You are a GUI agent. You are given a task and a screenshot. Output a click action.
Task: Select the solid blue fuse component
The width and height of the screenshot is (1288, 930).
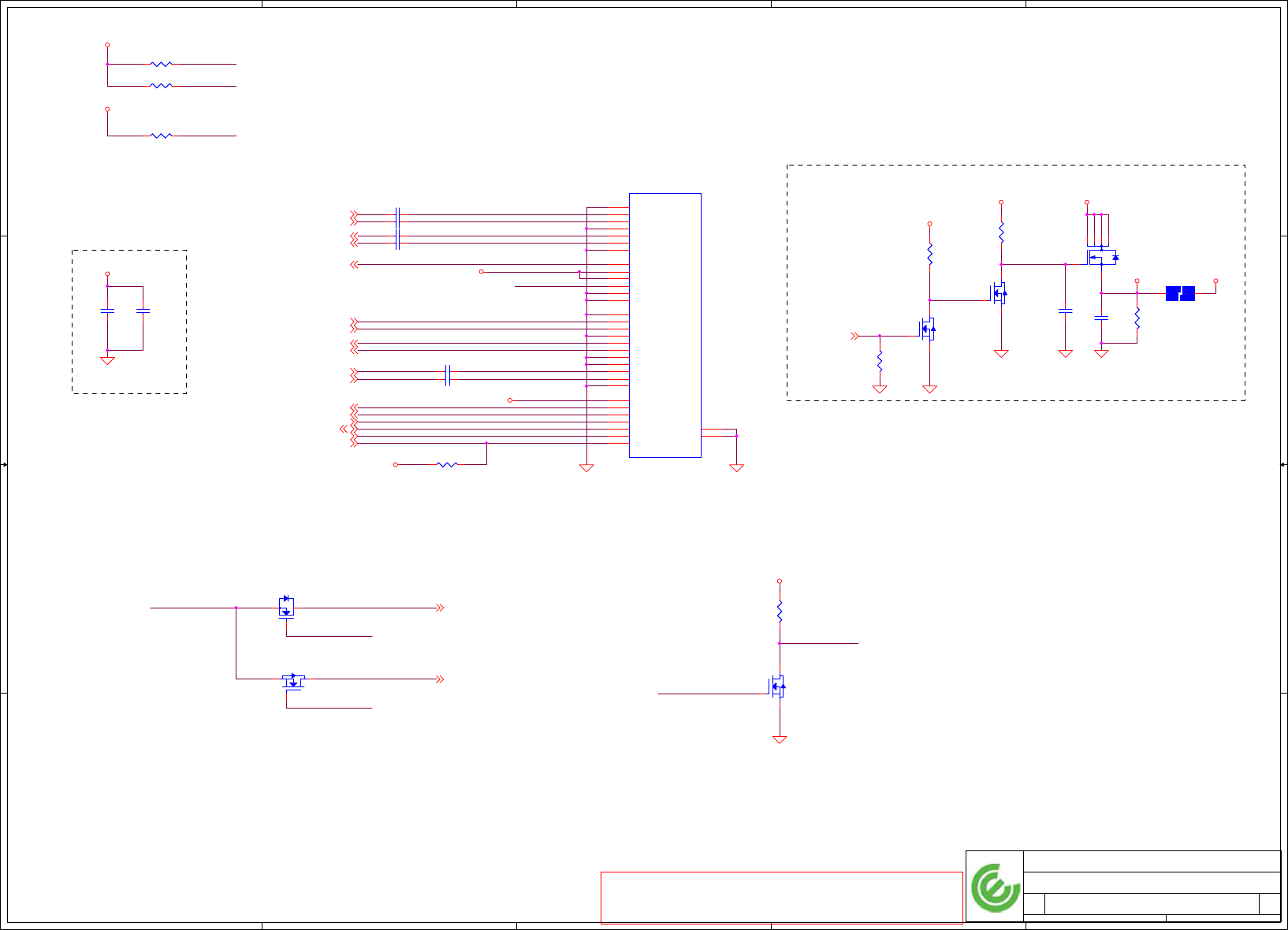pyautogui.click(x=1180, y=293)
